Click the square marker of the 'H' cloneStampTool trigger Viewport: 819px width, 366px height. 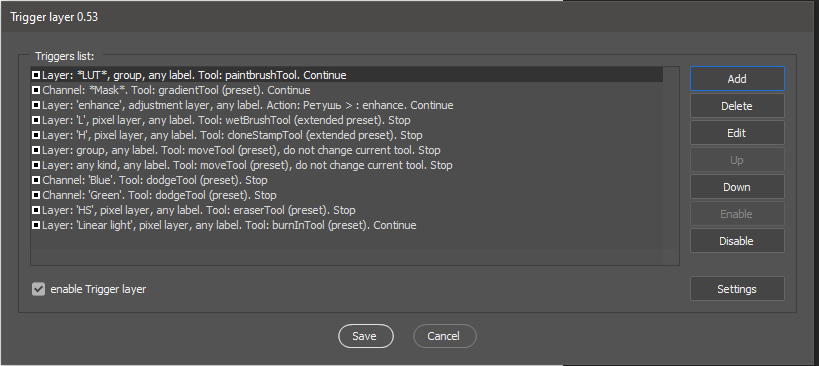click(36, 135)
